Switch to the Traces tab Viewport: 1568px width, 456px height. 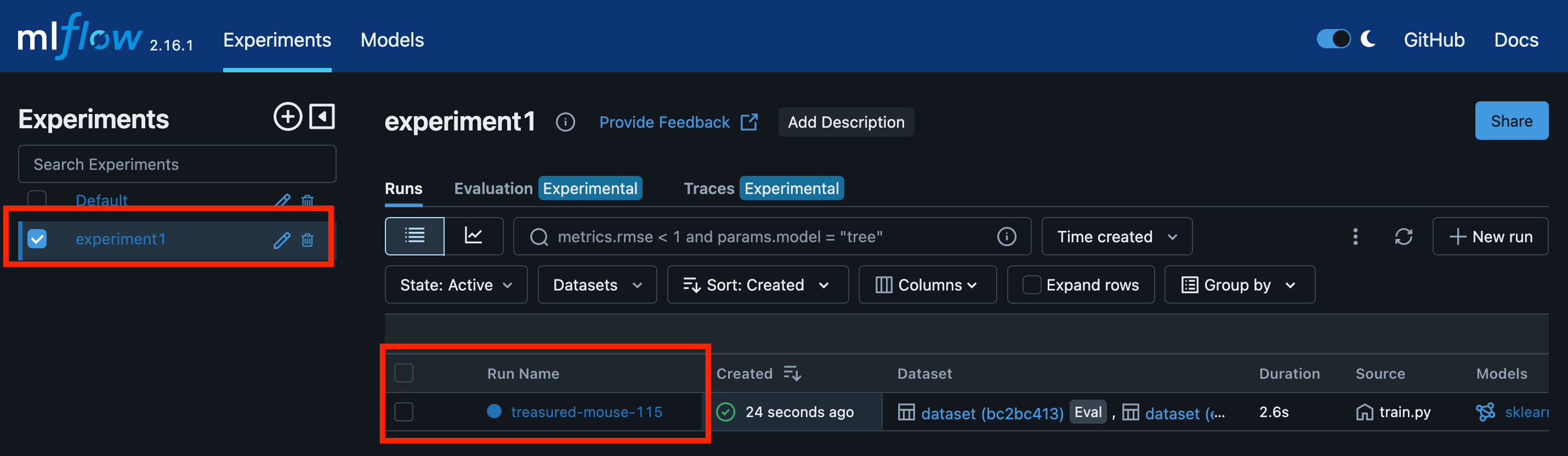click(708, 189)
